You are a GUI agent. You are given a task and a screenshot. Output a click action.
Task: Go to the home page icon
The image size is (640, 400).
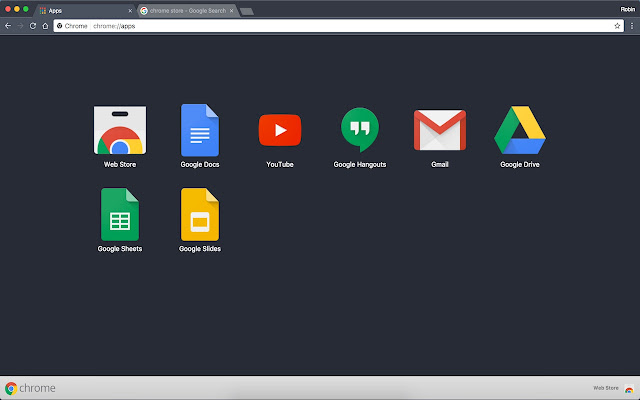coord(45,26)
